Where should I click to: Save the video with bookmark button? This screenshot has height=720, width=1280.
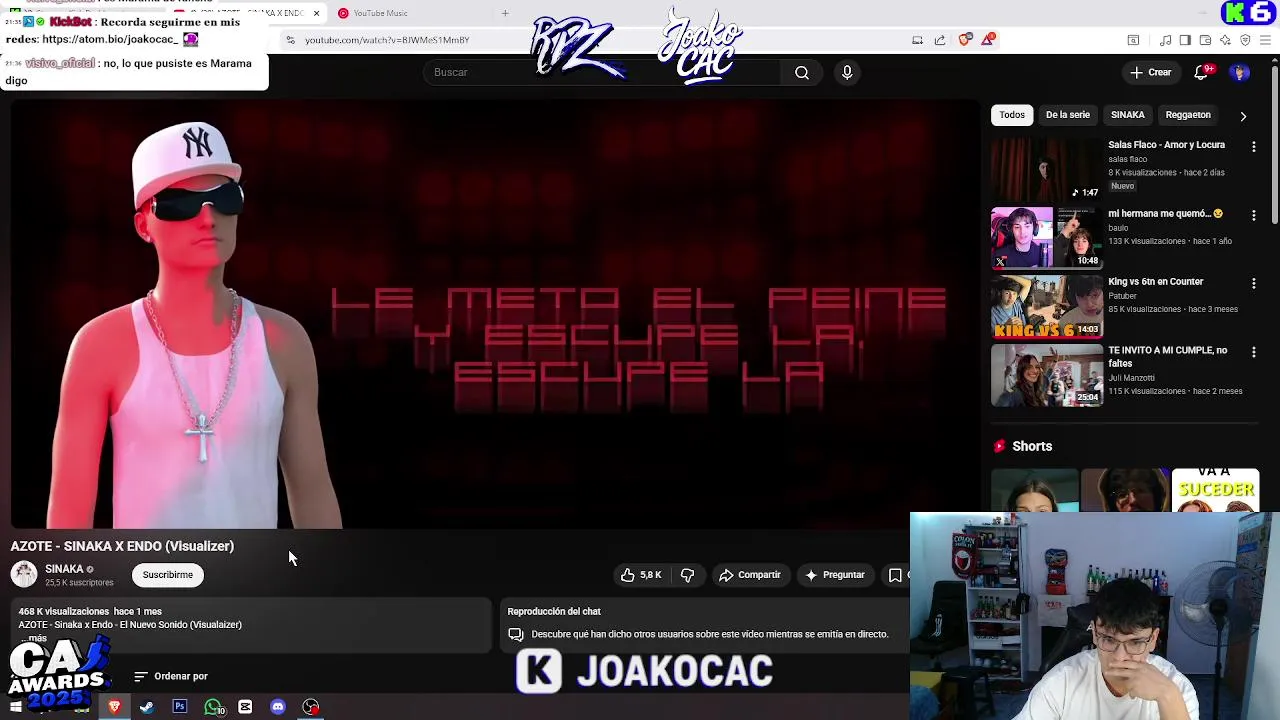(x=895, y=575)
